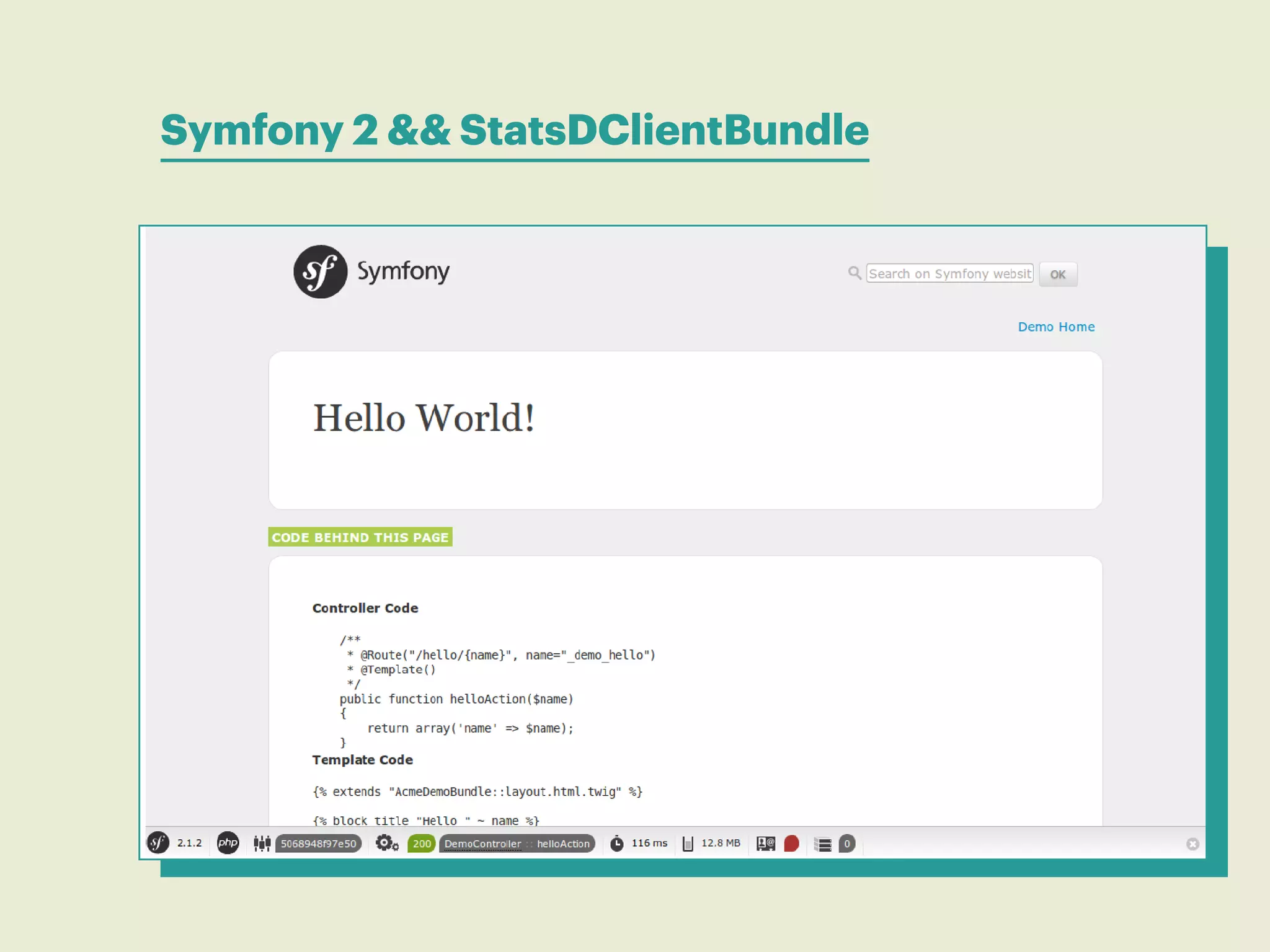
Task: Open profiler token 5068948f97e50
Action: tap(318, 844)
